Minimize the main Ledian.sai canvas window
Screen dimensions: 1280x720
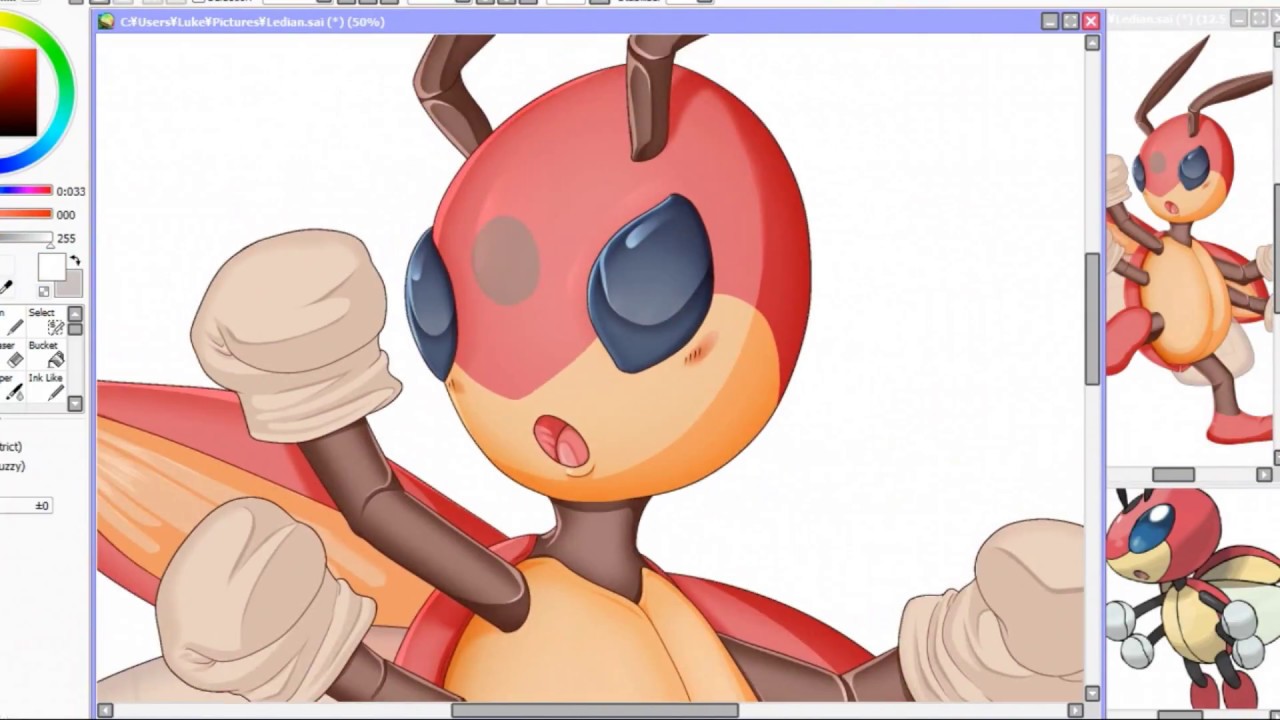point(1049,21)
